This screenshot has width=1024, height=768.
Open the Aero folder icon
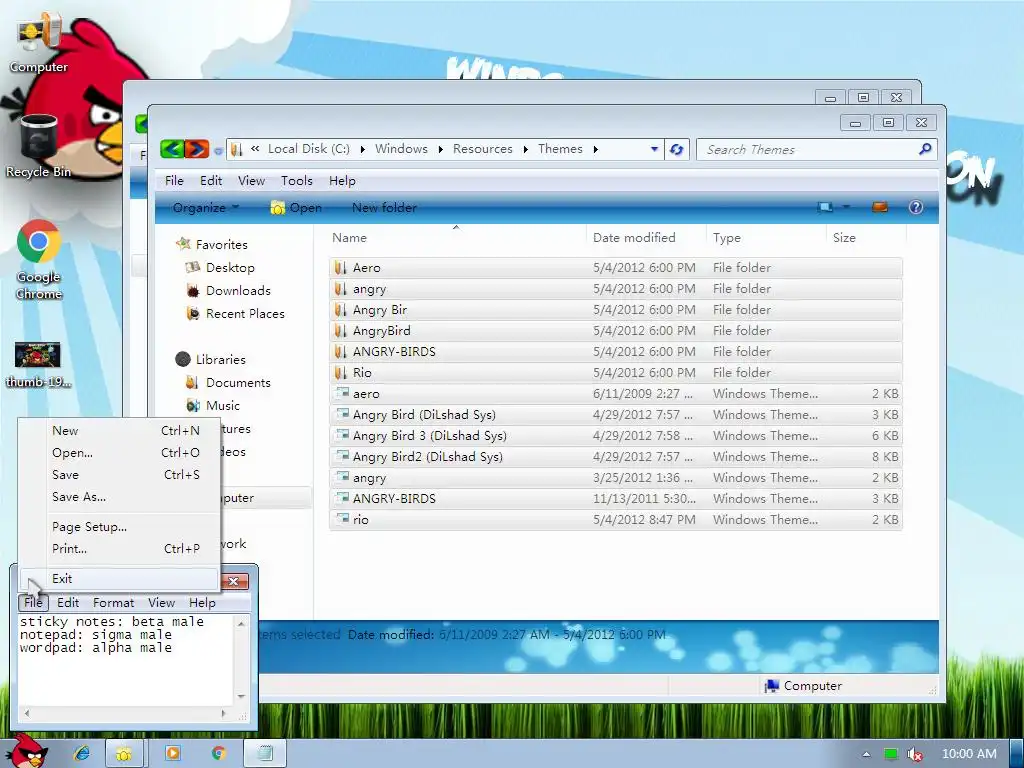(340, 268)
